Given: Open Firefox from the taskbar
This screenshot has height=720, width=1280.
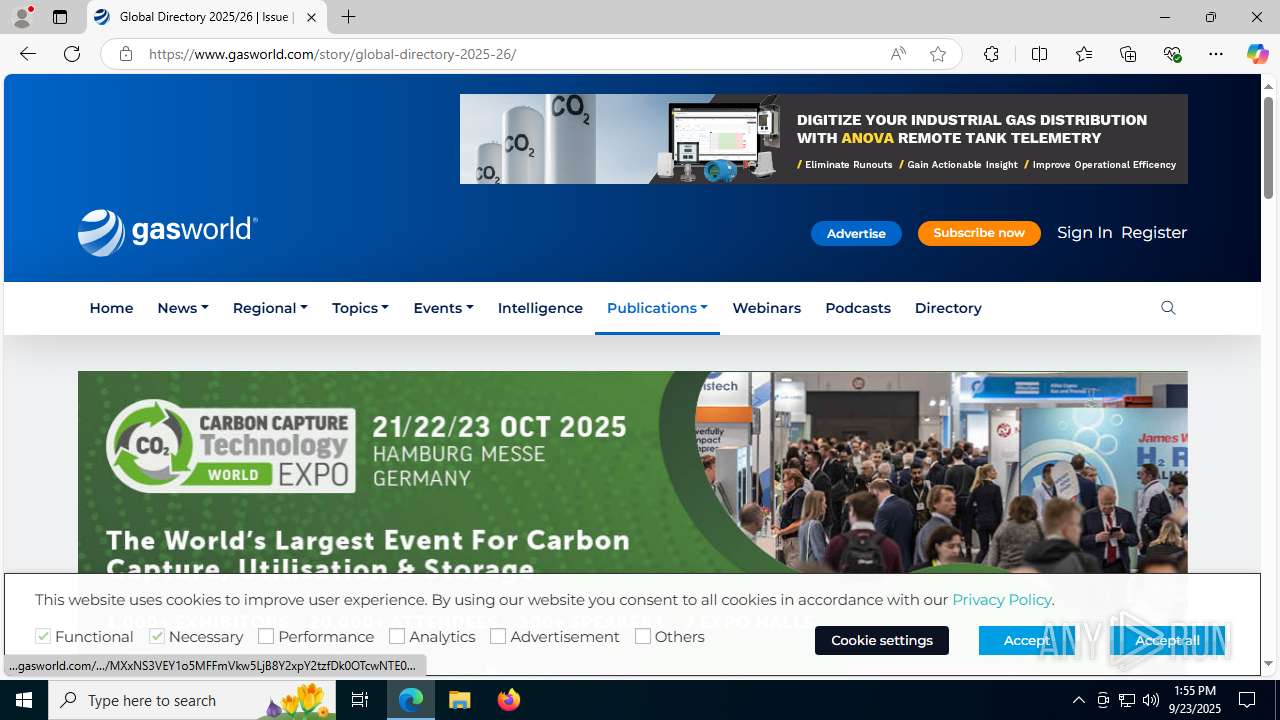Looking at the screenshot, I should click(x=508, y=700).
